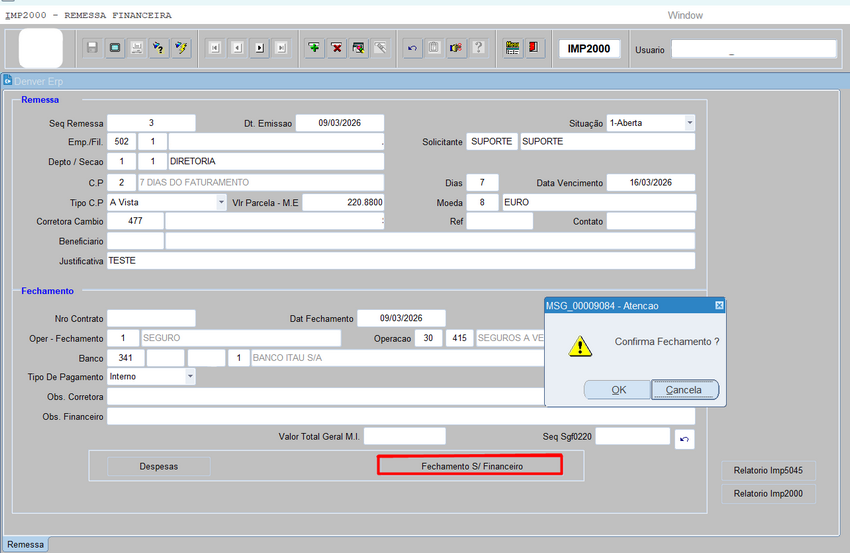Click the question mark help icon
This screenshot has width=850, height=553.
click(x=478, y=48)
